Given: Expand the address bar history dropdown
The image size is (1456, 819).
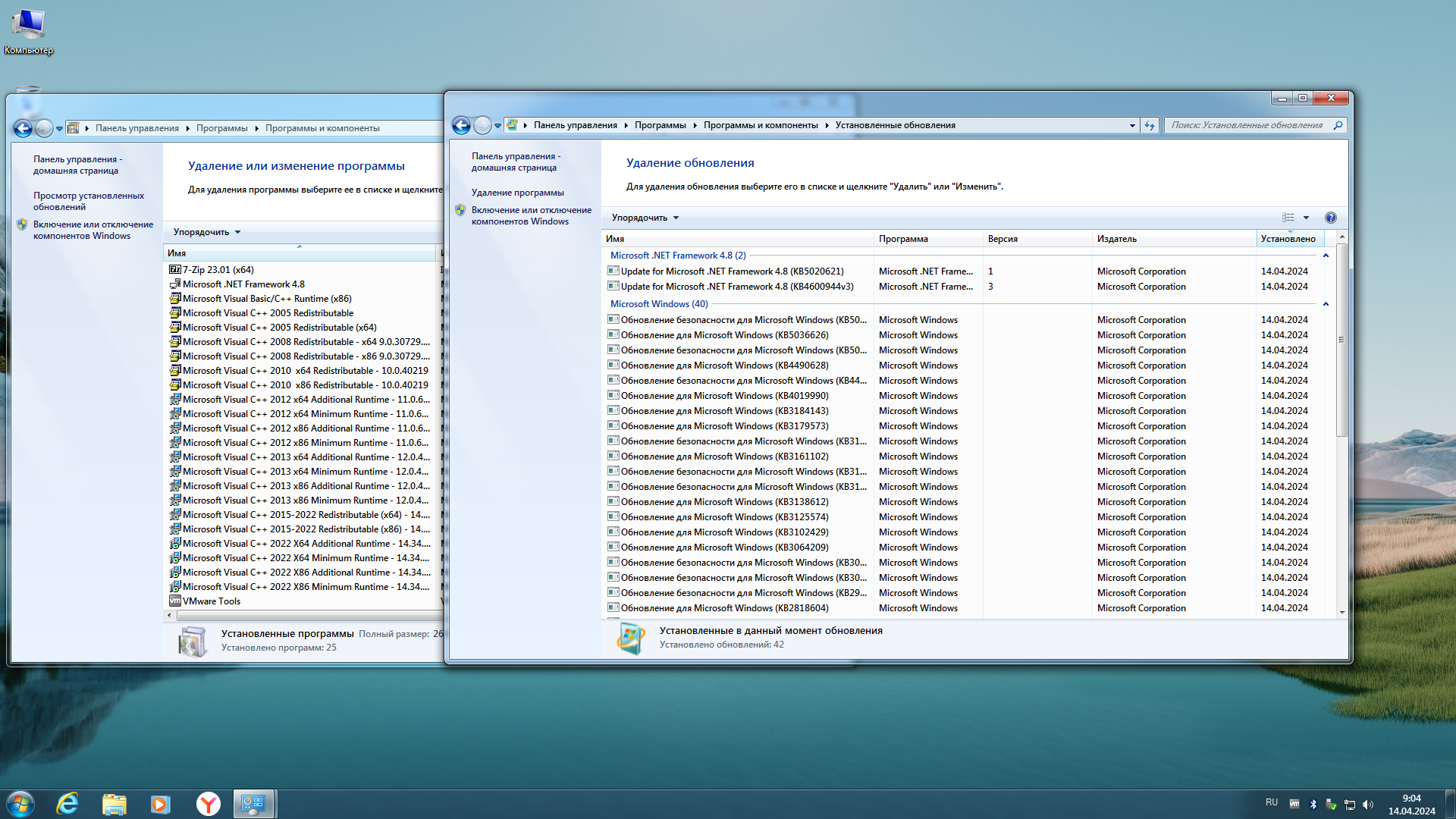Looking at the screenshot, I should pyautogui.click(x=1132, y=125).
